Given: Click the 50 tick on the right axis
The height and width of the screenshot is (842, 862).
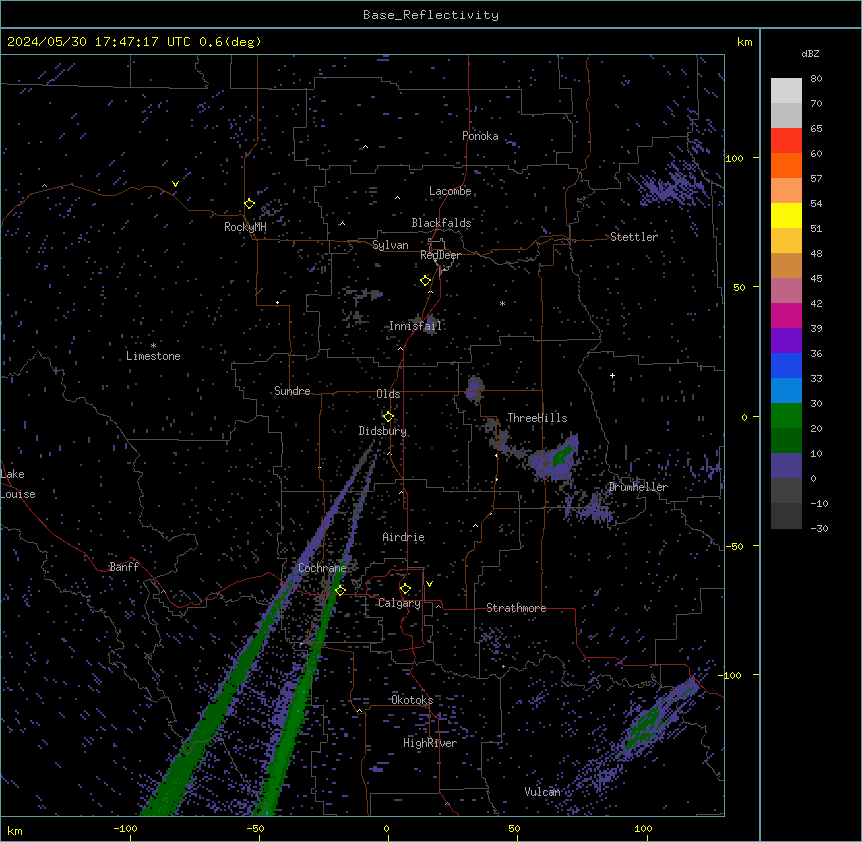Looking at the screenshot, I should [x=739, y=287].
